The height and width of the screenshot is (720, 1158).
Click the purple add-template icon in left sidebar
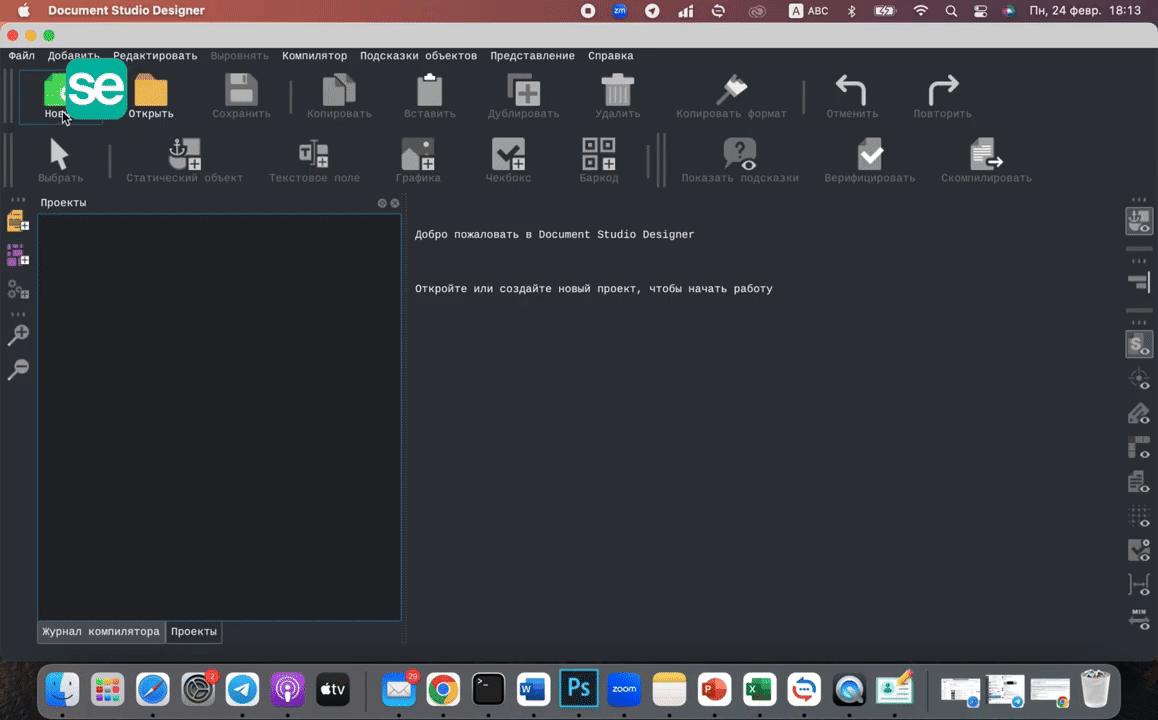18,255
